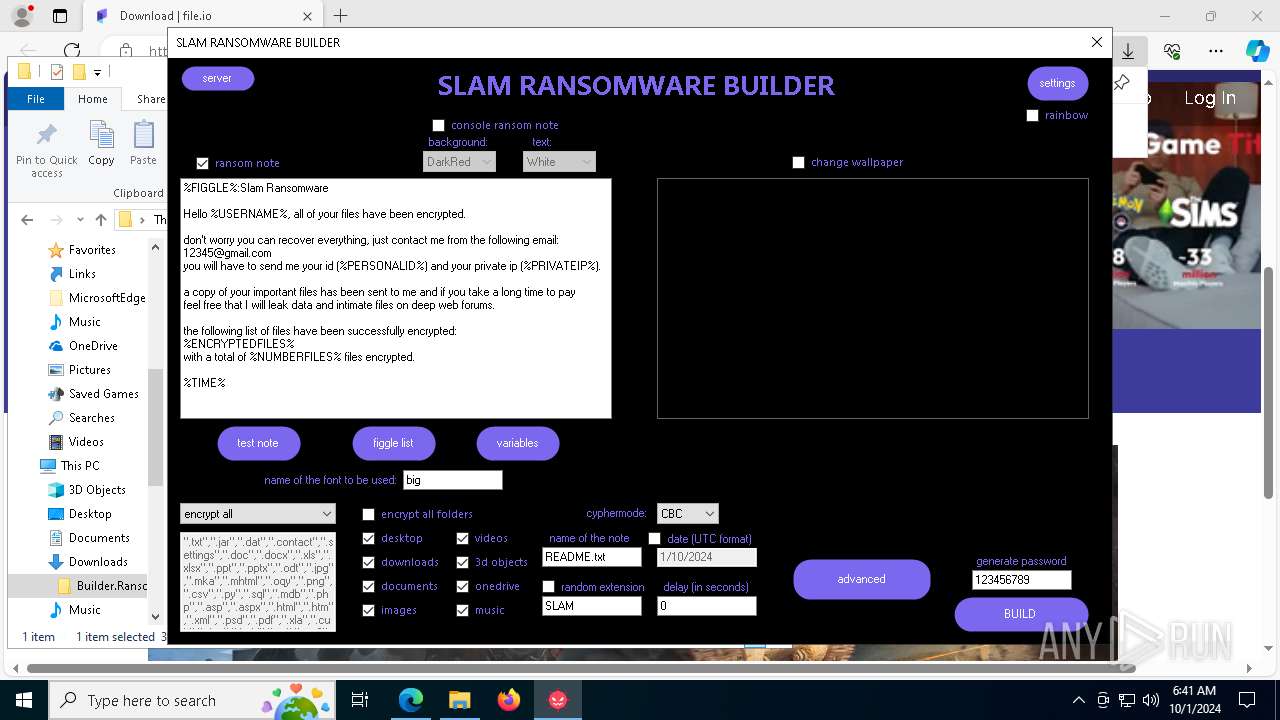
Task: Enable the change wallpaper checkbox
Action: [x=798, y=163]
